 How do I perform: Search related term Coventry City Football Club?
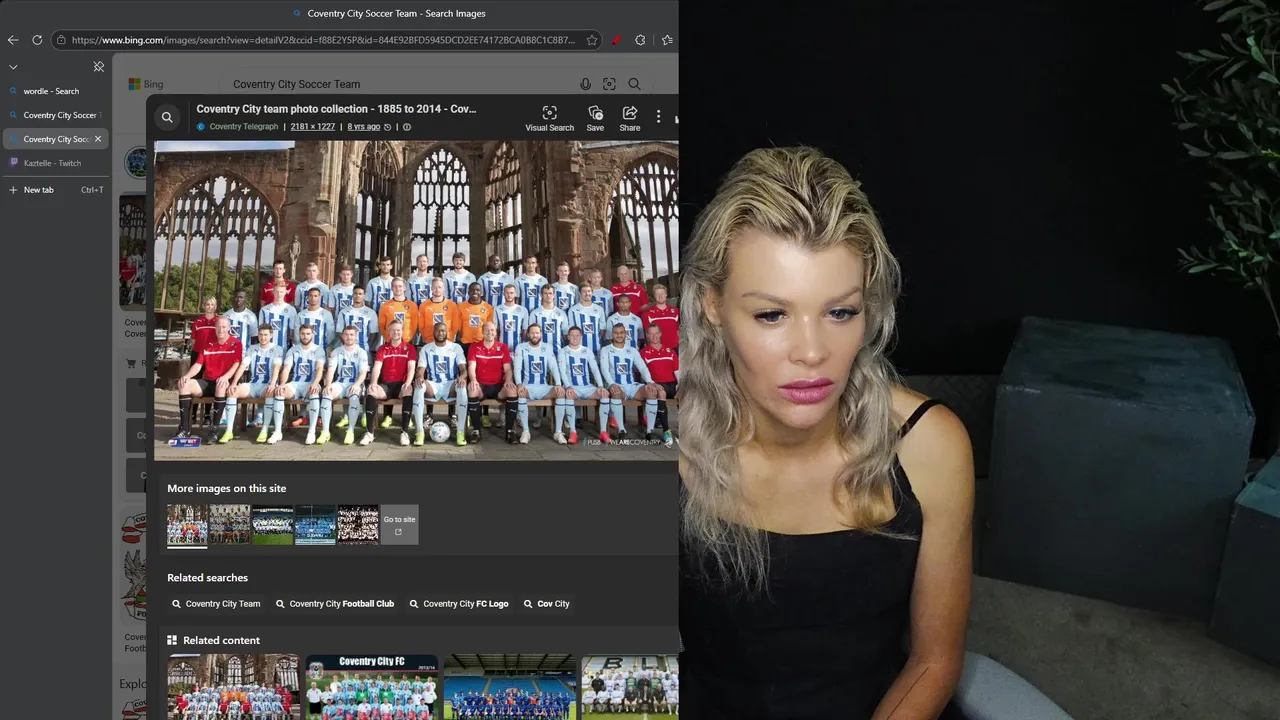coord(335,604)
